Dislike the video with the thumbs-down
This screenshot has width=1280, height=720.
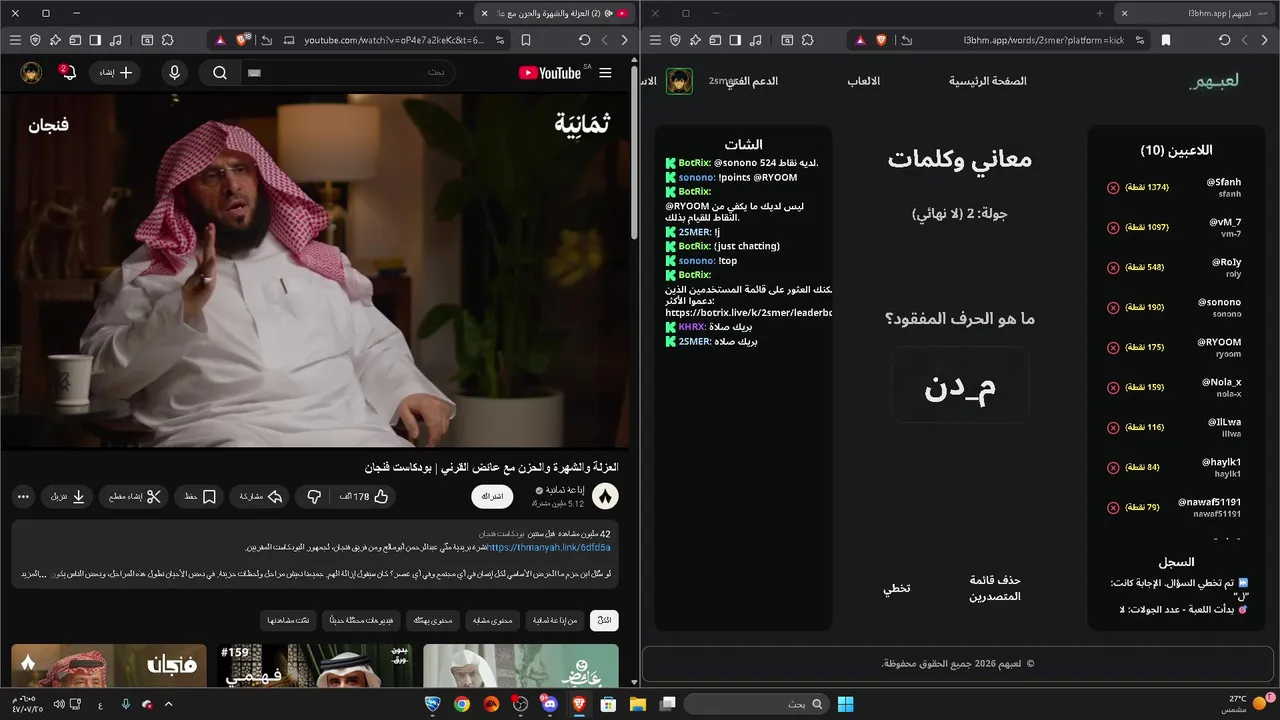[x=314, y=496]
